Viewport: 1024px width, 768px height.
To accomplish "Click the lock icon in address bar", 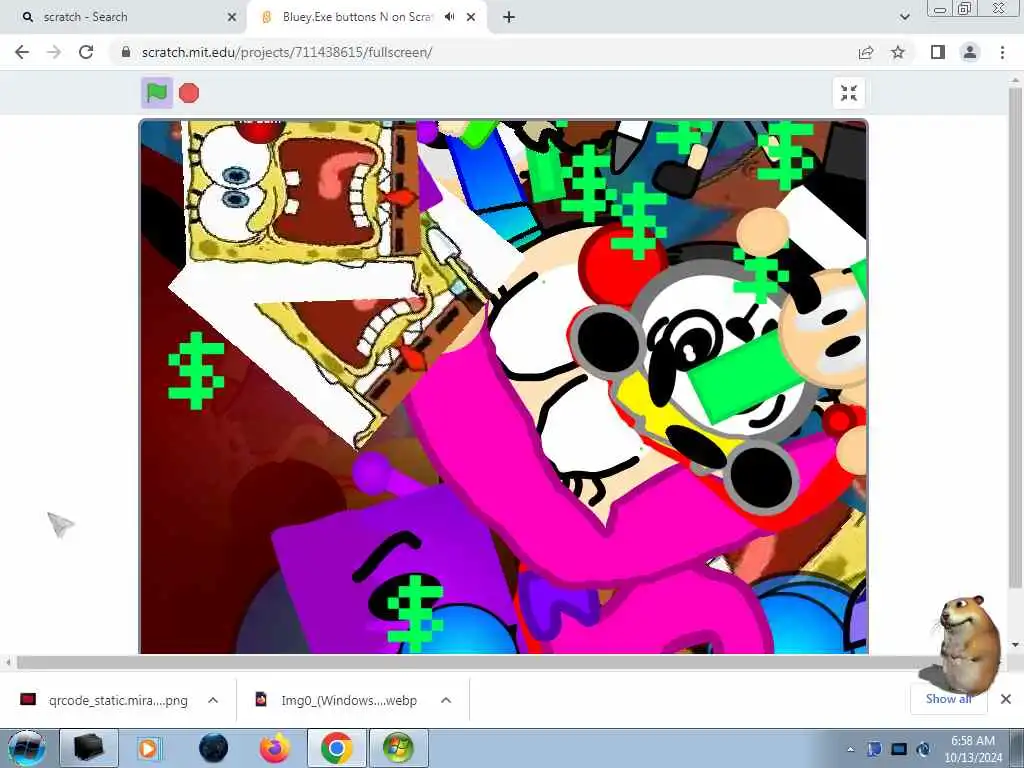I will click(126, 52).
